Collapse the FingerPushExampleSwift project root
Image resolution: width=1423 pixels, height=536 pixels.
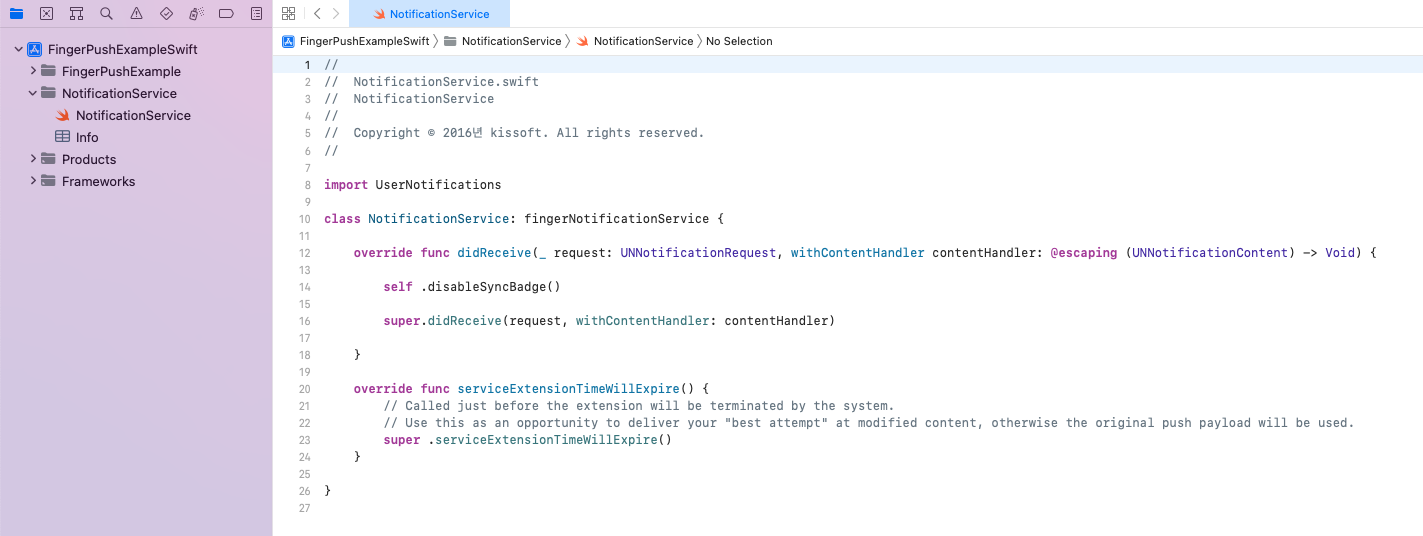pyautogui.click(x=18, y=49)
